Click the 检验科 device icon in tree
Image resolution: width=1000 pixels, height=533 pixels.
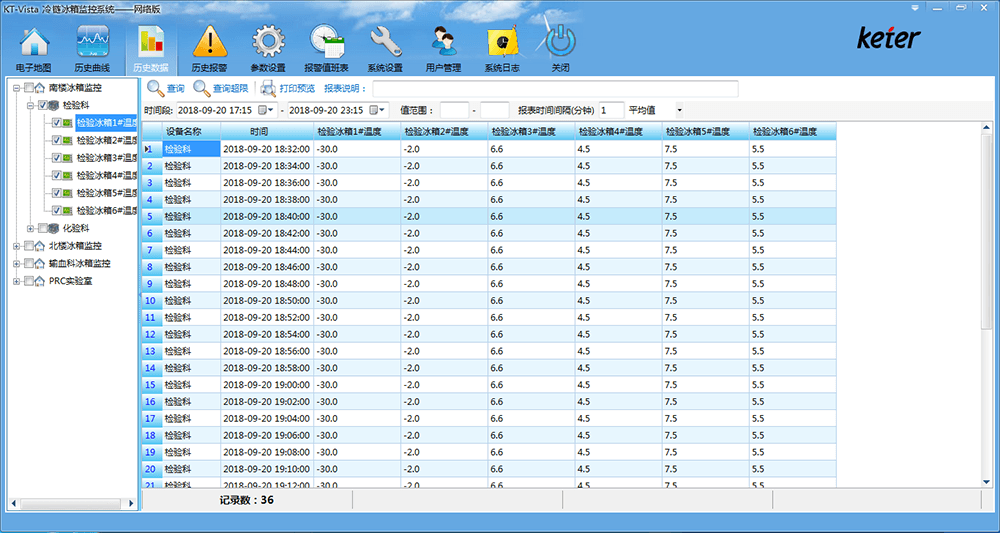tap(54, 105)
